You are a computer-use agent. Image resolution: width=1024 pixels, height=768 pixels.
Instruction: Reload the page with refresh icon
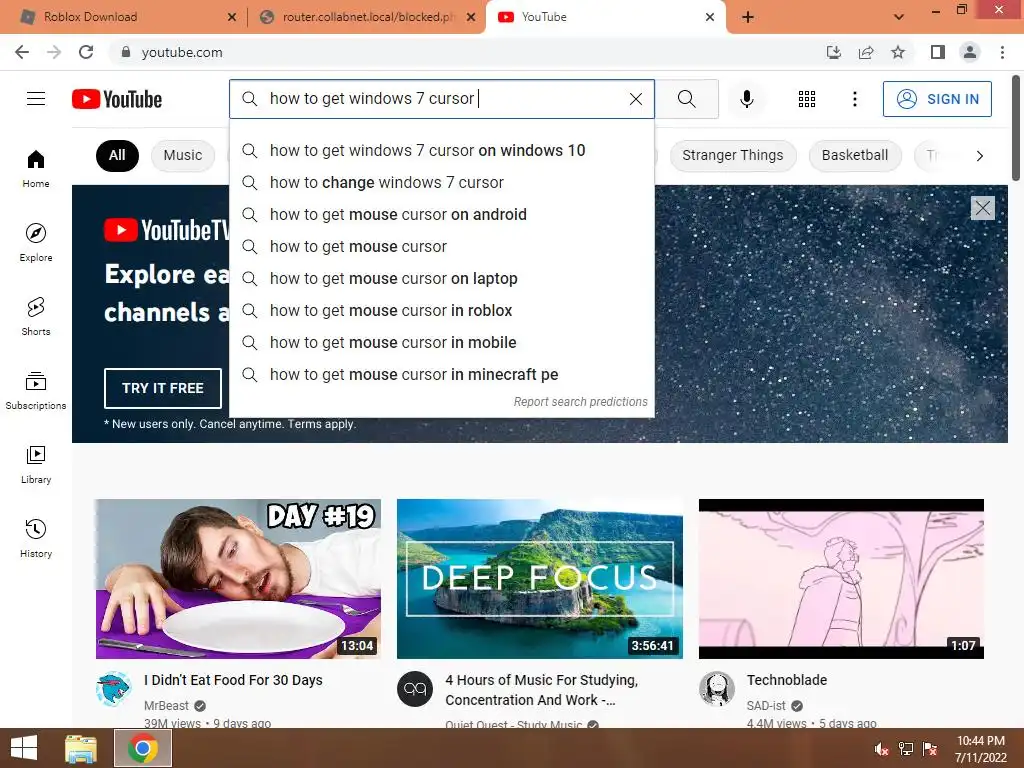tap(86, 52)
